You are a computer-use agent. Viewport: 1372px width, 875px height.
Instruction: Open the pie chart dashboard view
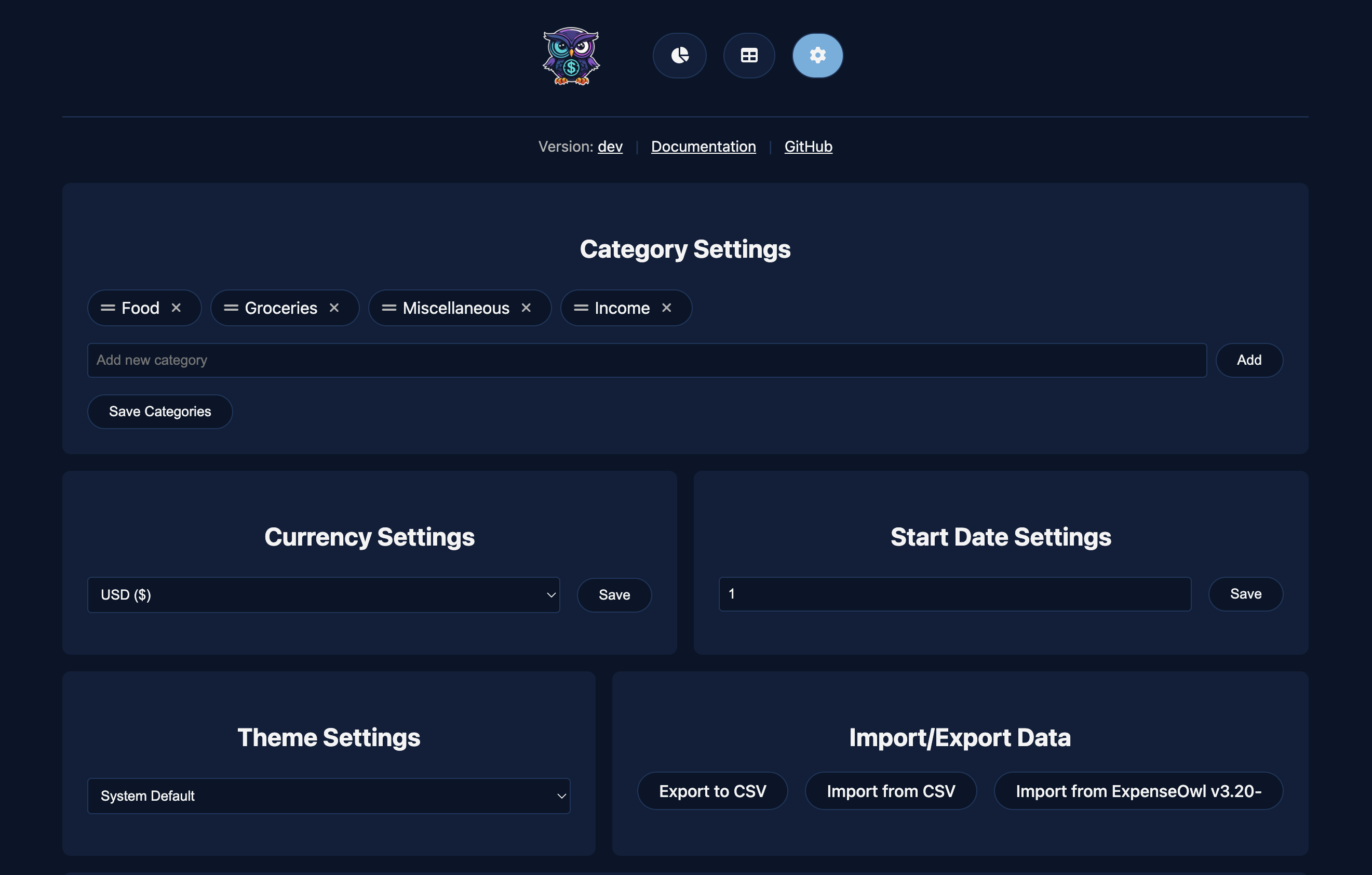679,55
